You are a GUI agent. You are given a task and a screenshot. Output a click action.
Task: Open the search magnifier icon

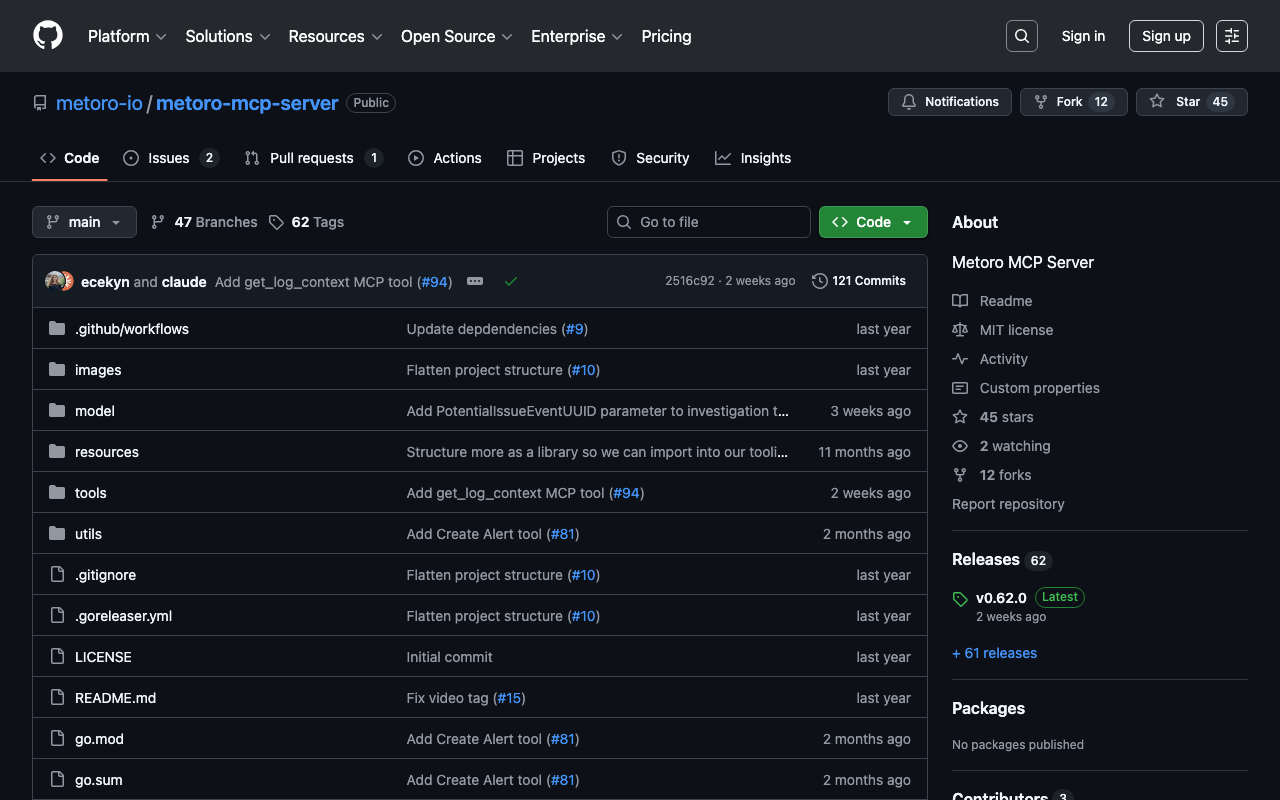[x=1021, y=36]
